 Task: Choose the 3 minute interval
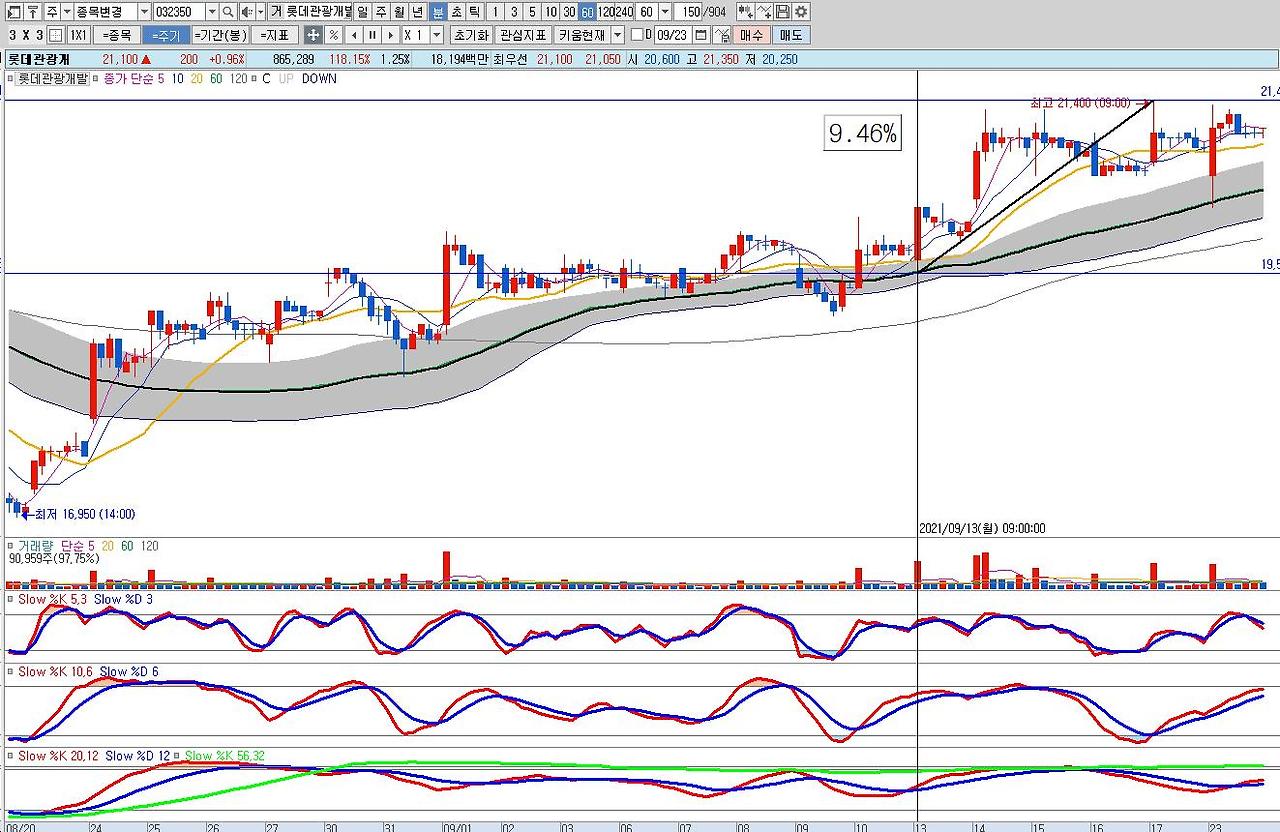tap(513, 12)
